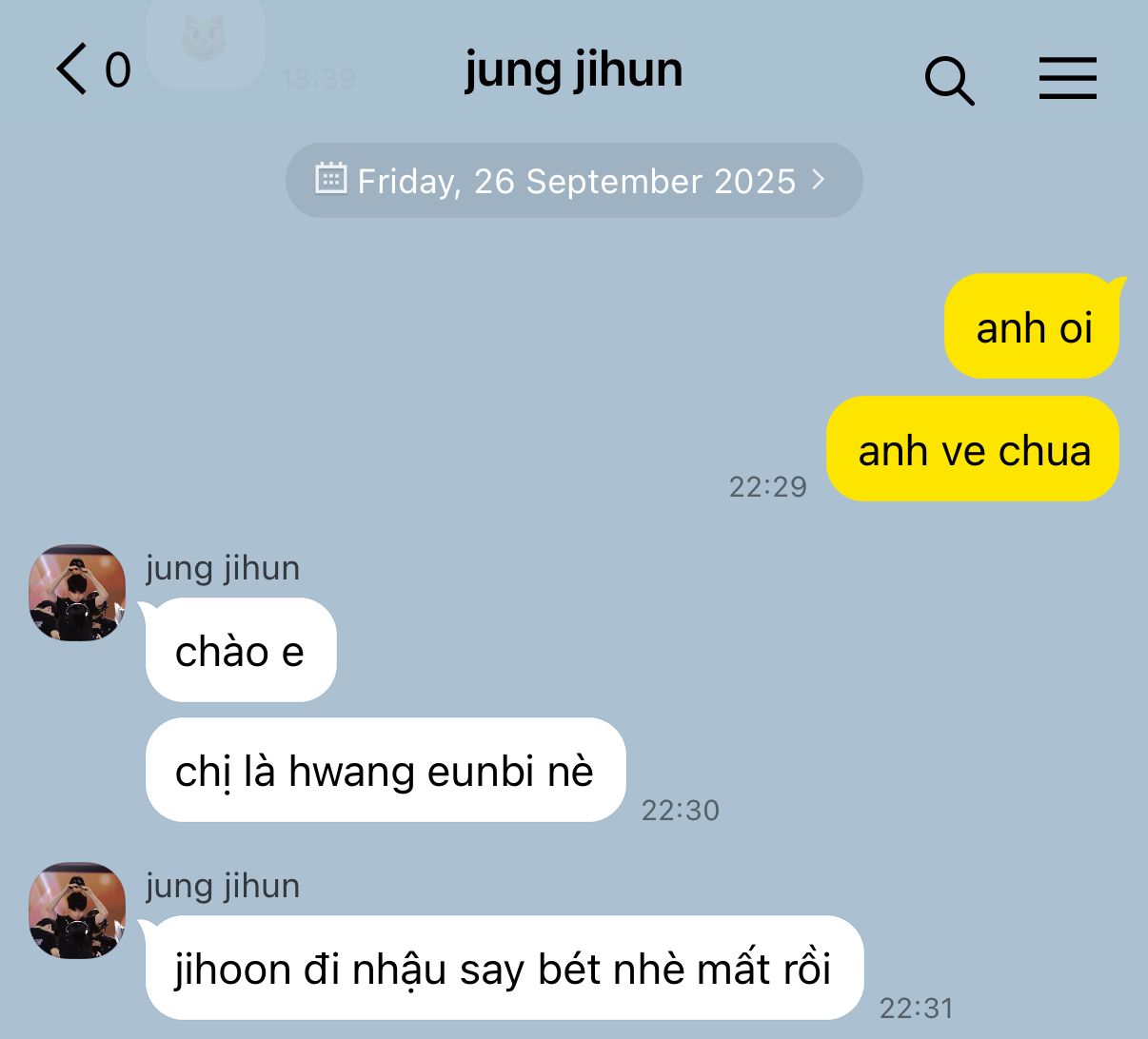The height and width of the screenshot is (1039, 1148).
Task: Select the 'anh ve chua' message
Action: point(973,449)
